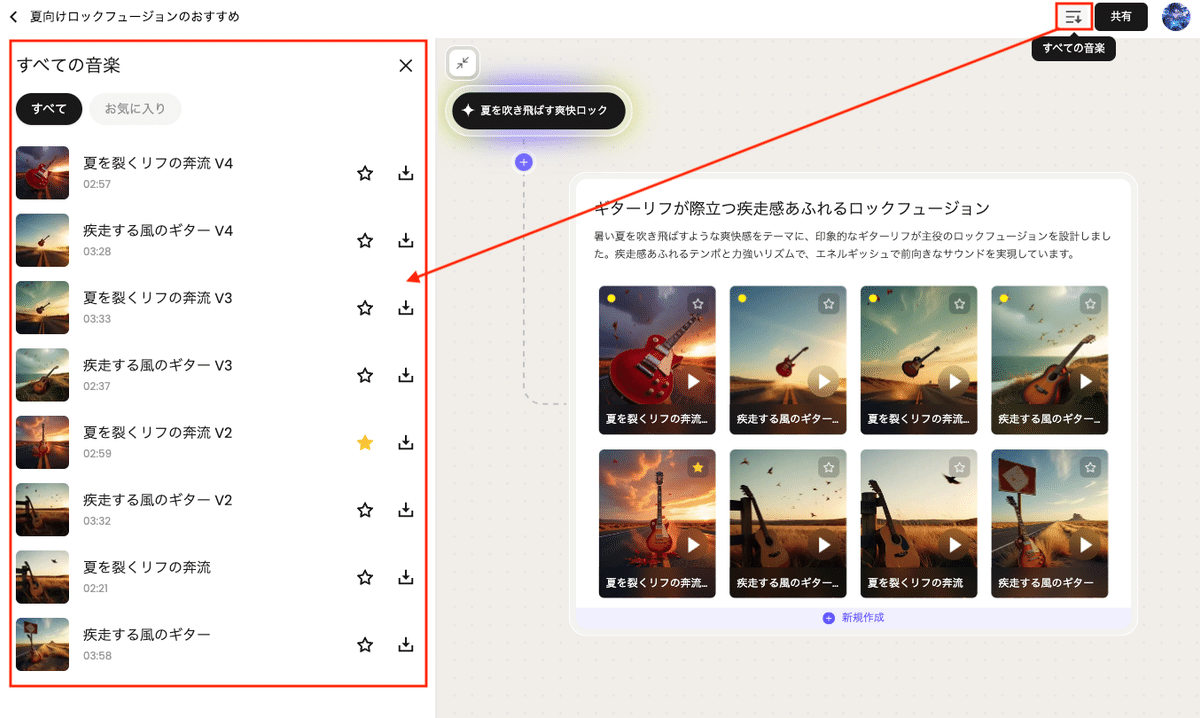Download 夏を裂くリフの奔流 V4 track
Viewport: 1200px width, 718px height.
406,173
